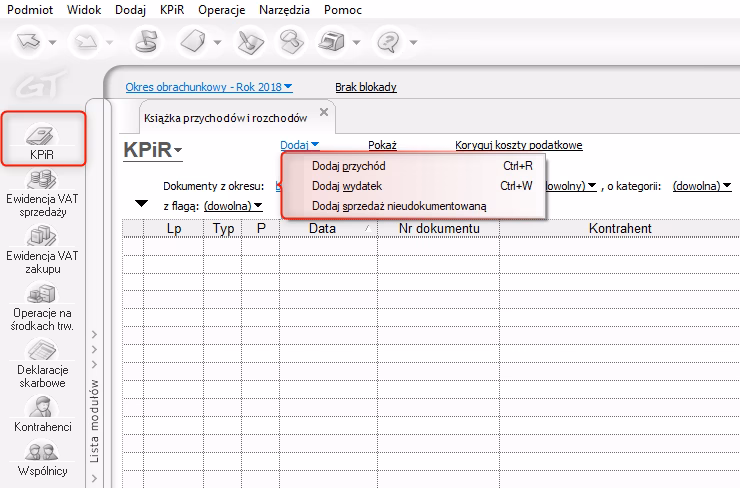Click the forward arrow toolbar icon

coord(86,42)
